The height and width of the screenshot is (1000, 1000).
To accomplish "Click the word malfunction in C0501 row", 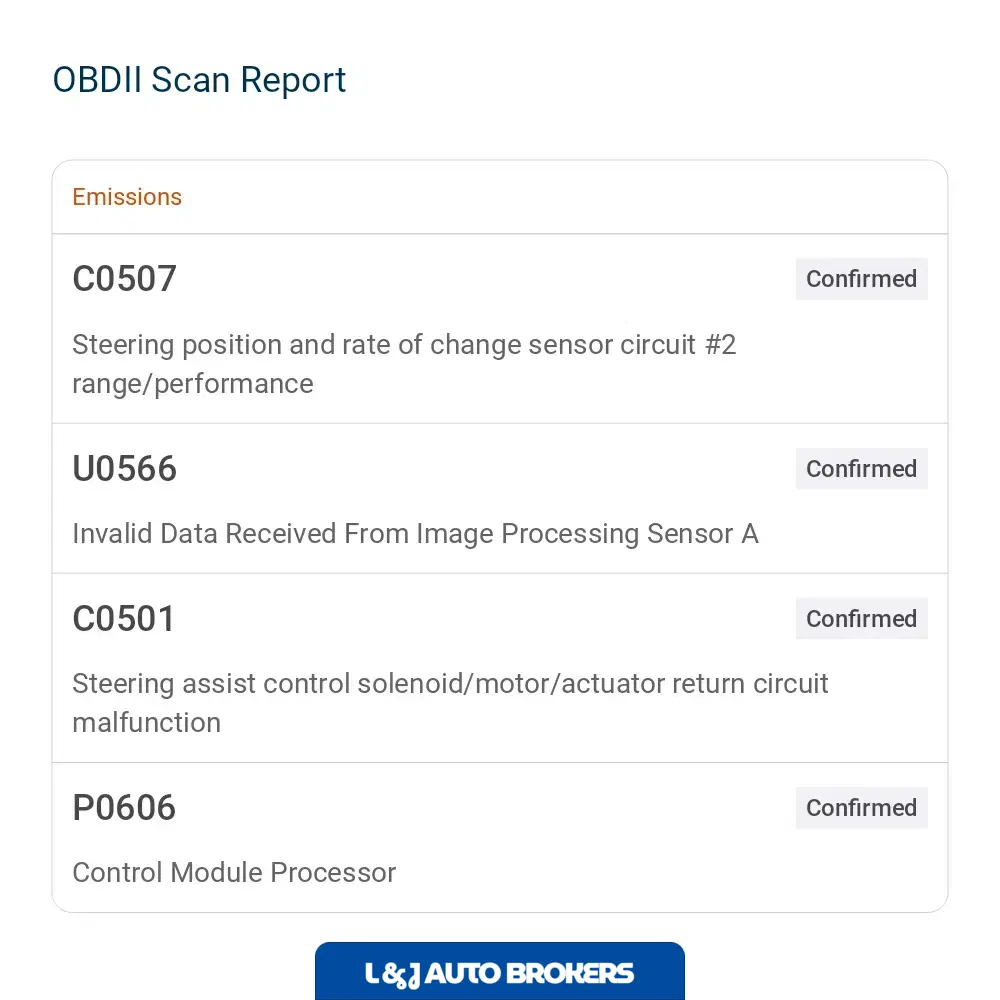I will [x=147, y=723].
